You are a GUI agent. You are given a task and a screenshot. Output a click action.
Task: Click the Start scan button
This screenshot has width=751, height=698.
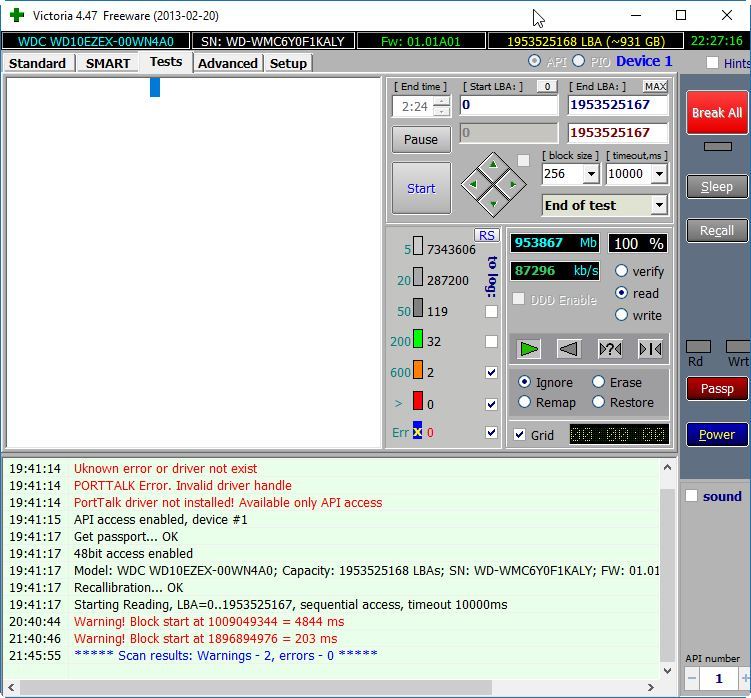coord(421,188)
